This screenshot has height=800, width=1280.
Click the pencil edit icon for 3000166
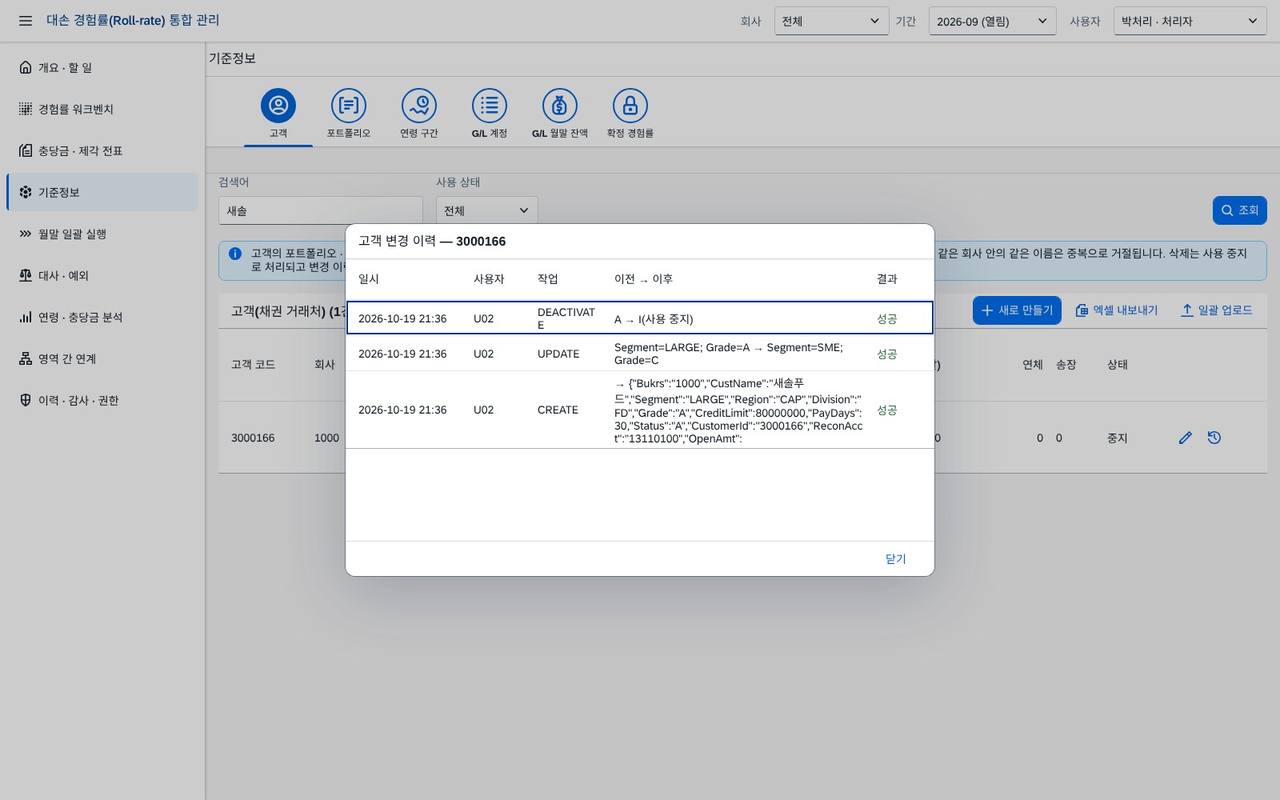click(1185, 438)
